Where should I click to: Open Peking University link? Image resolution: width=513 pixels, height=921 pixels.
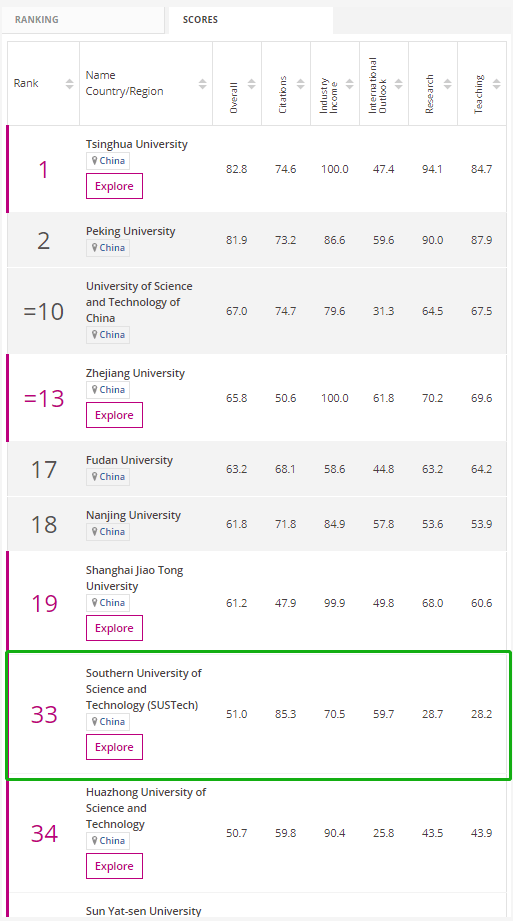pos(130,231)
